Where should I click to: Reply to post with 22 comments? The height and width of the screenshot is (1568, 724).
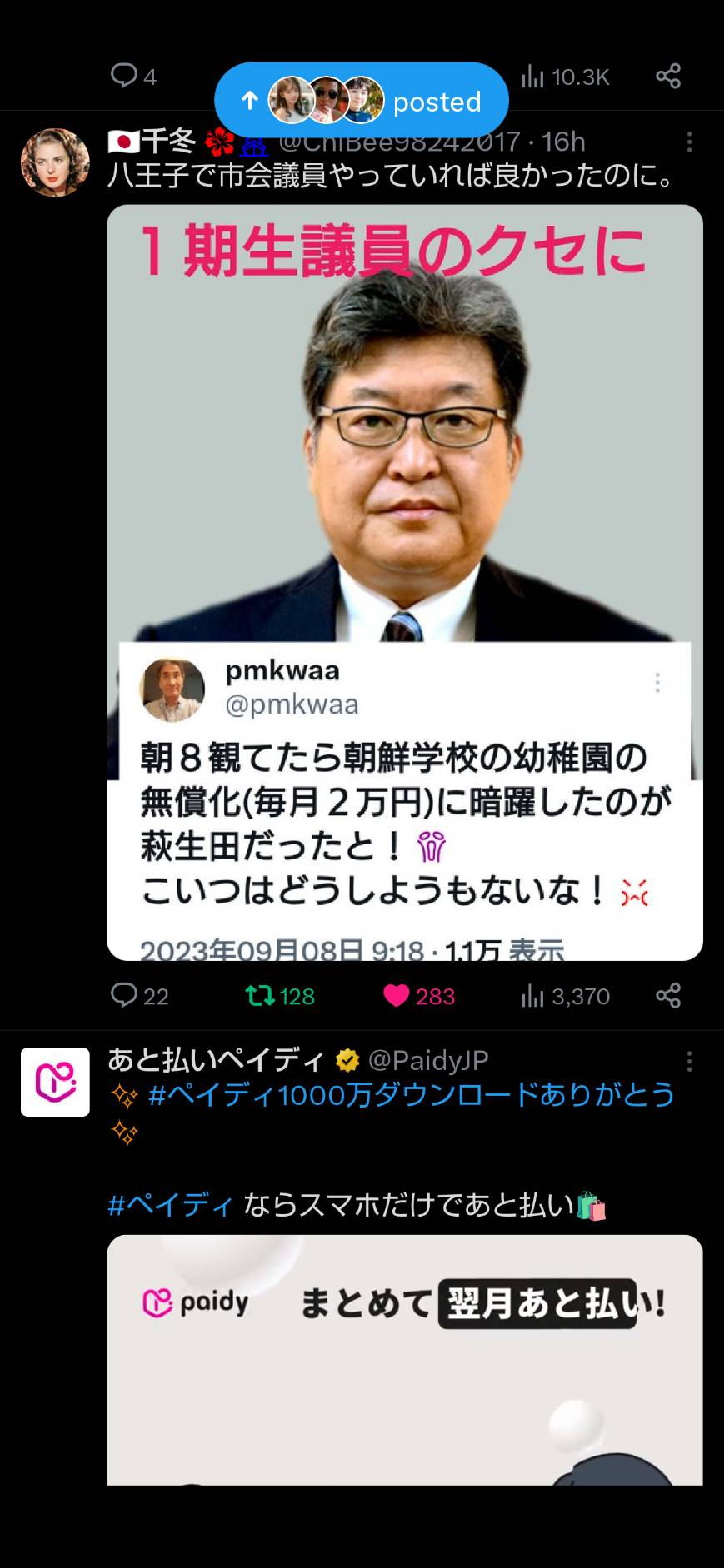140,996
